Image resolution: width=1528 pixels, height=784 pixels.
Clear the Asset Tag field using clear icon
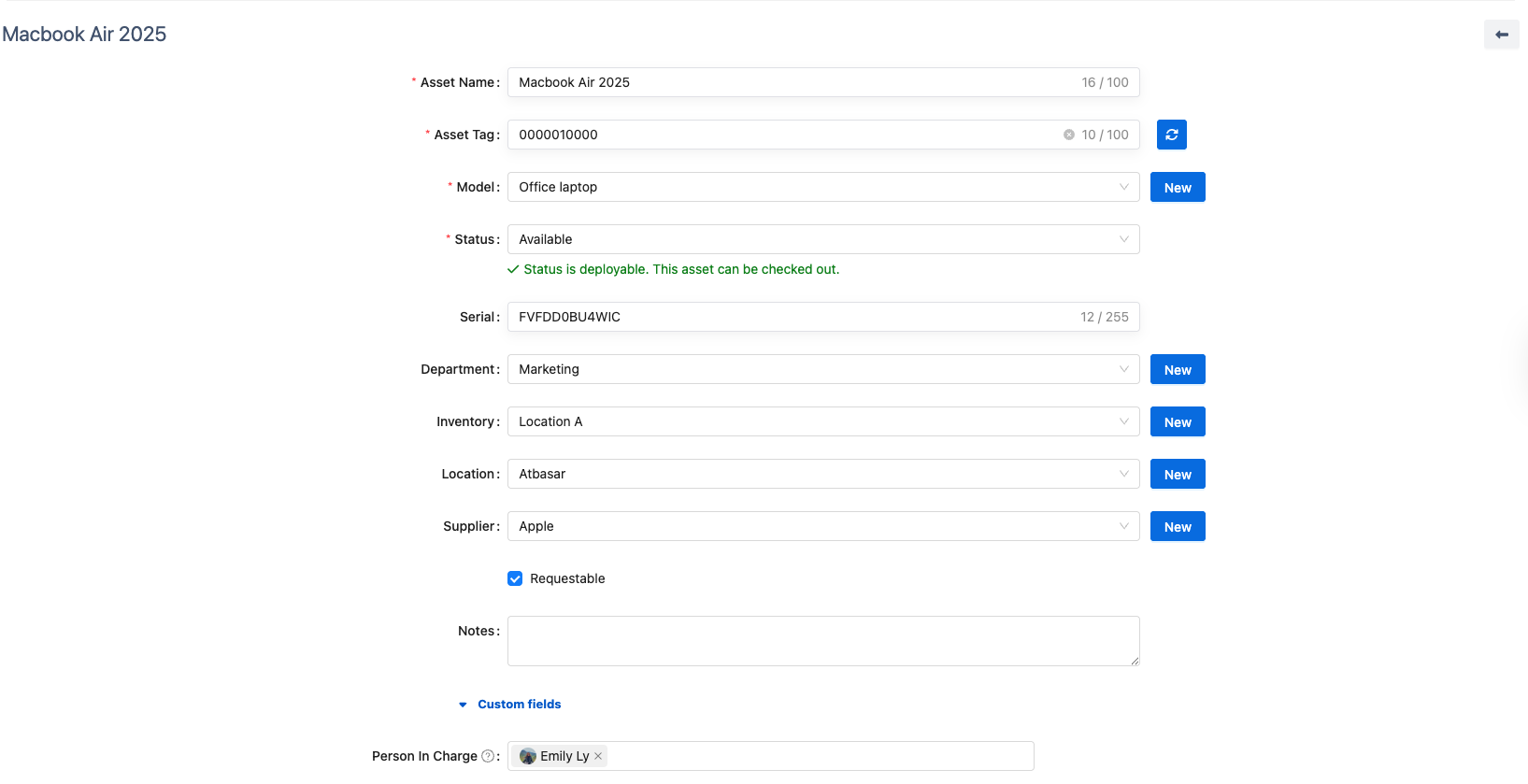click(1068, 135)
